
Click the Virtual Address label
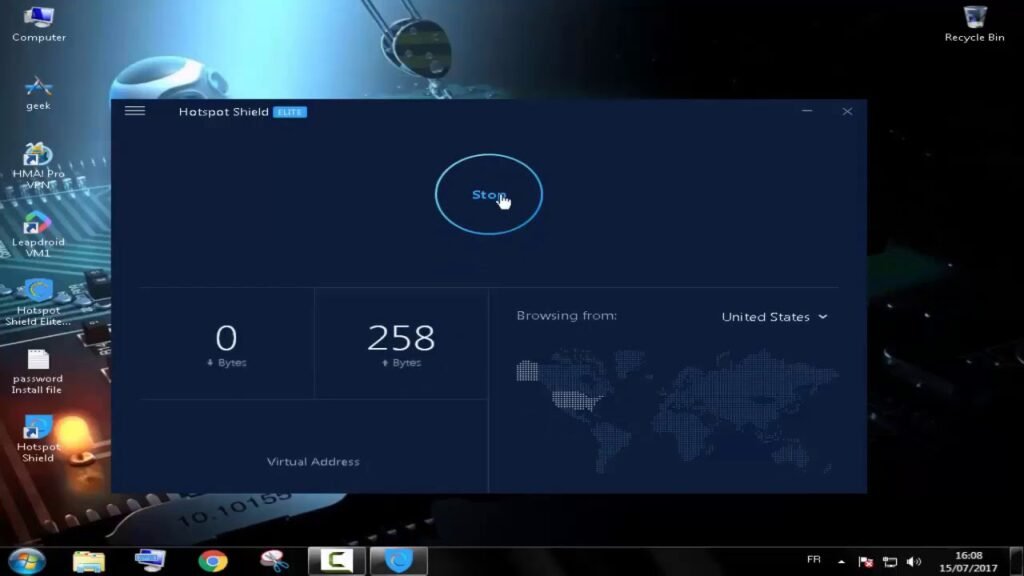[x=313, y=462]
